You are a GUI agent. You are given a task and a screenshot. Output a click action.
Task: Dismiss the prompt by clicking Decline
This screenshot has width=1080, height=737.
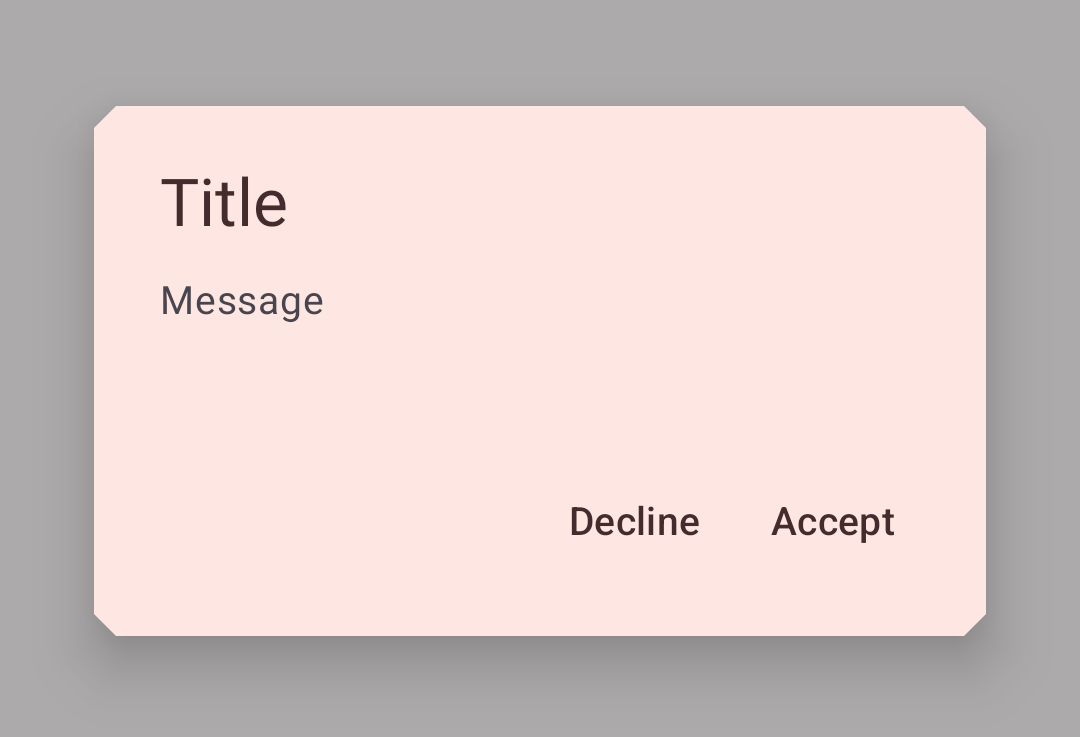click(x=634, y=521)
